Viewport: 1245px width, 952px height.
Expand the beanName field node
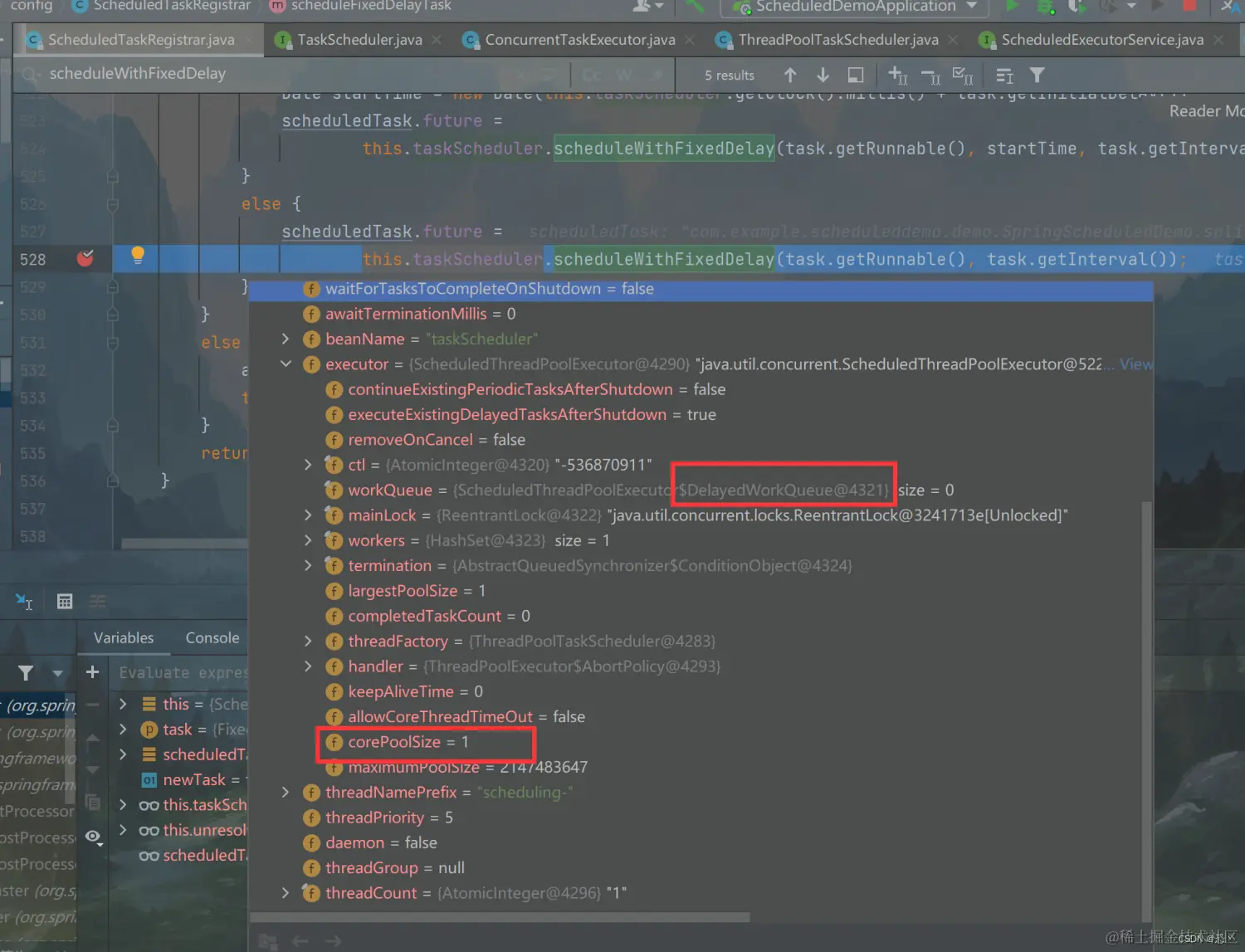pyautogui.click(x=286, y=339)
